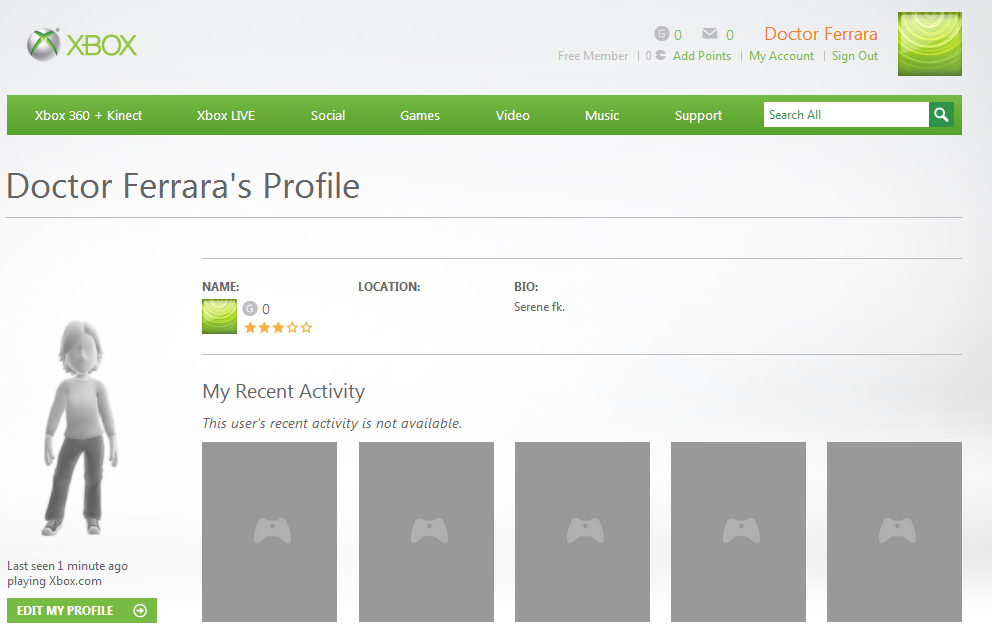This screenshot has width=992, height=629.
Task: Click the header gamer picture
Action: [929, 44]
